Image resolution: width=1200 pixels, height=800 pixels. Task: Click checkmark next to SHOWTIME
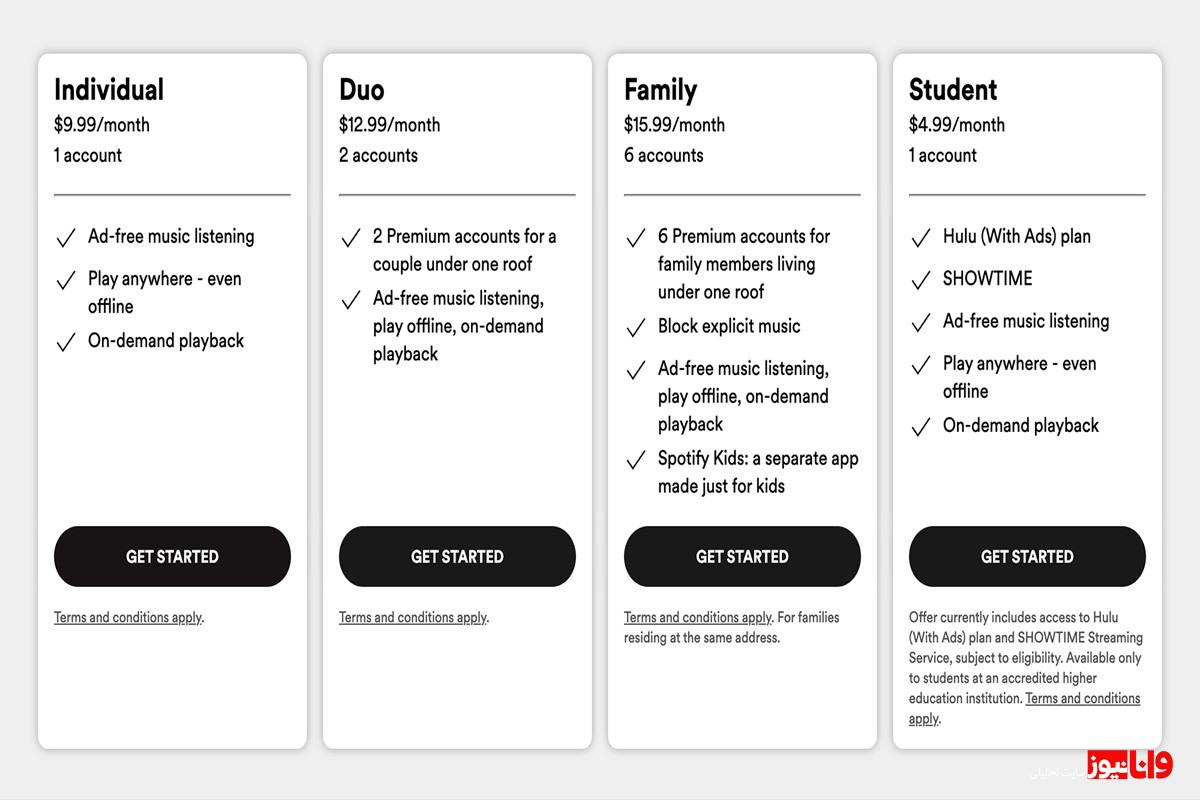click(921, 280)
